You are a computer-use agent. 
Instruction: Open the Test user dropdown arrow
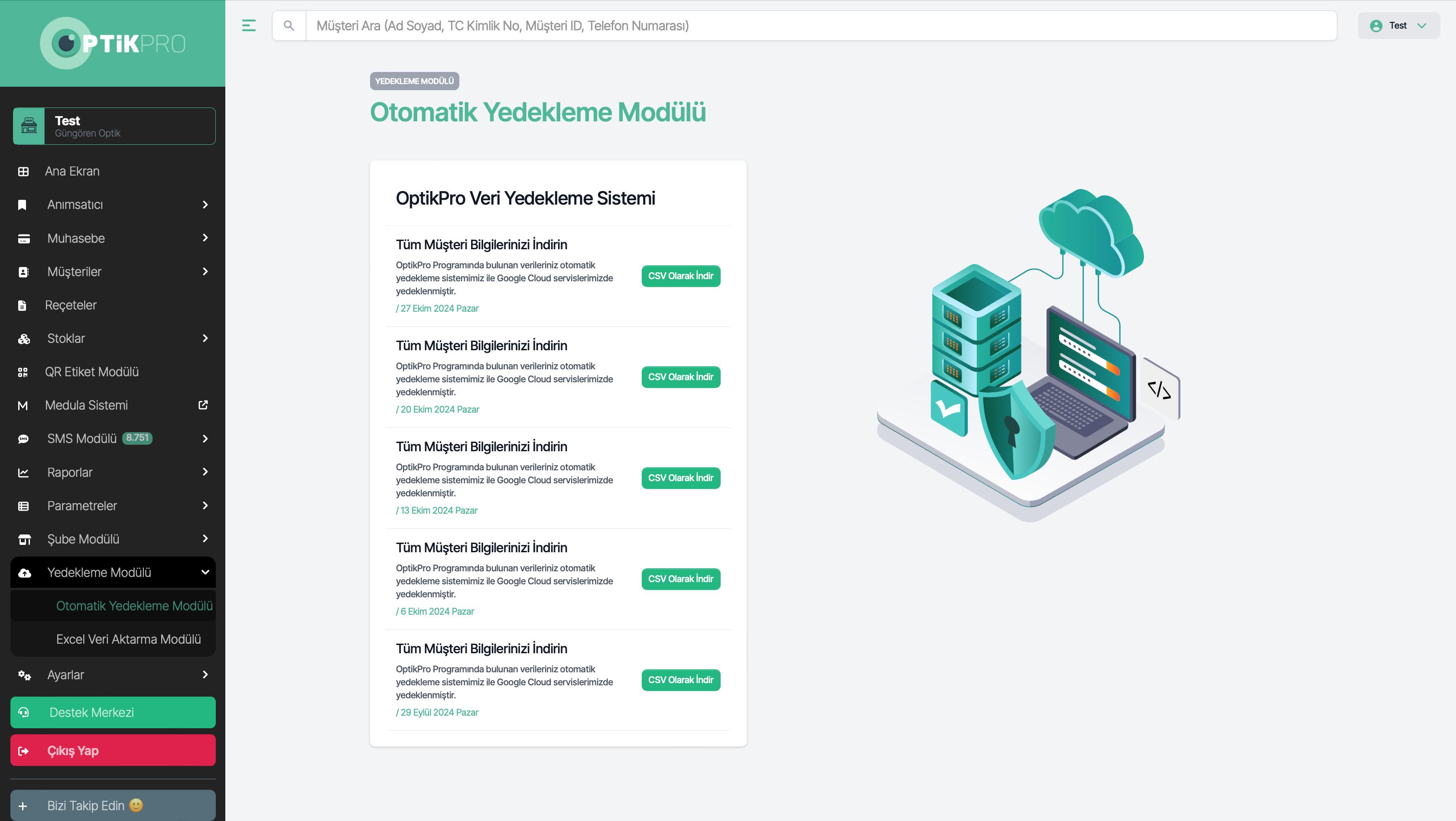[x=1421, y=26]
